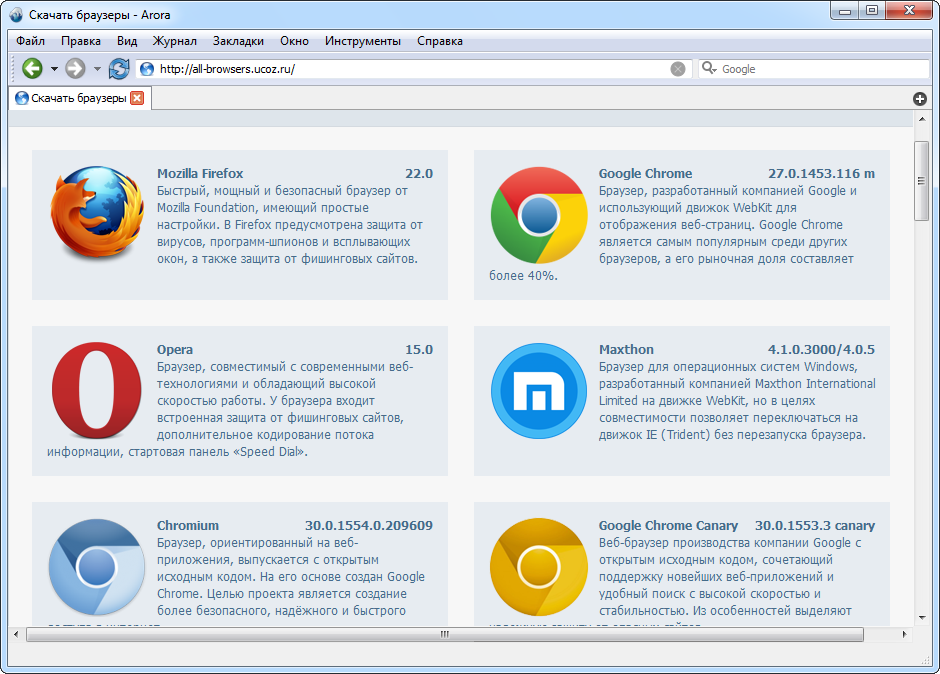Image resolution: width=940 pixels, height=674 pixels.
Task: Select the Скачать браузеры tab
Action: (80, 98)
